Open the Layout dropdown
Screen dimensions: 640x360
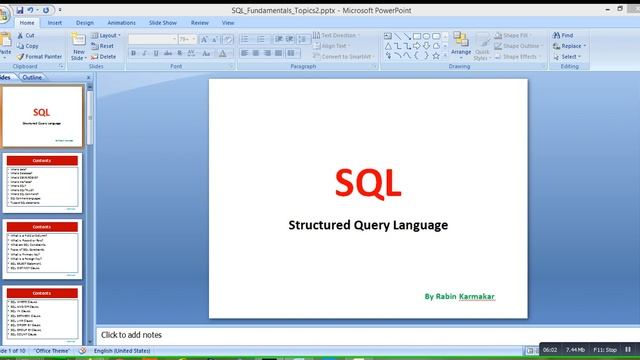click(106, 36)
